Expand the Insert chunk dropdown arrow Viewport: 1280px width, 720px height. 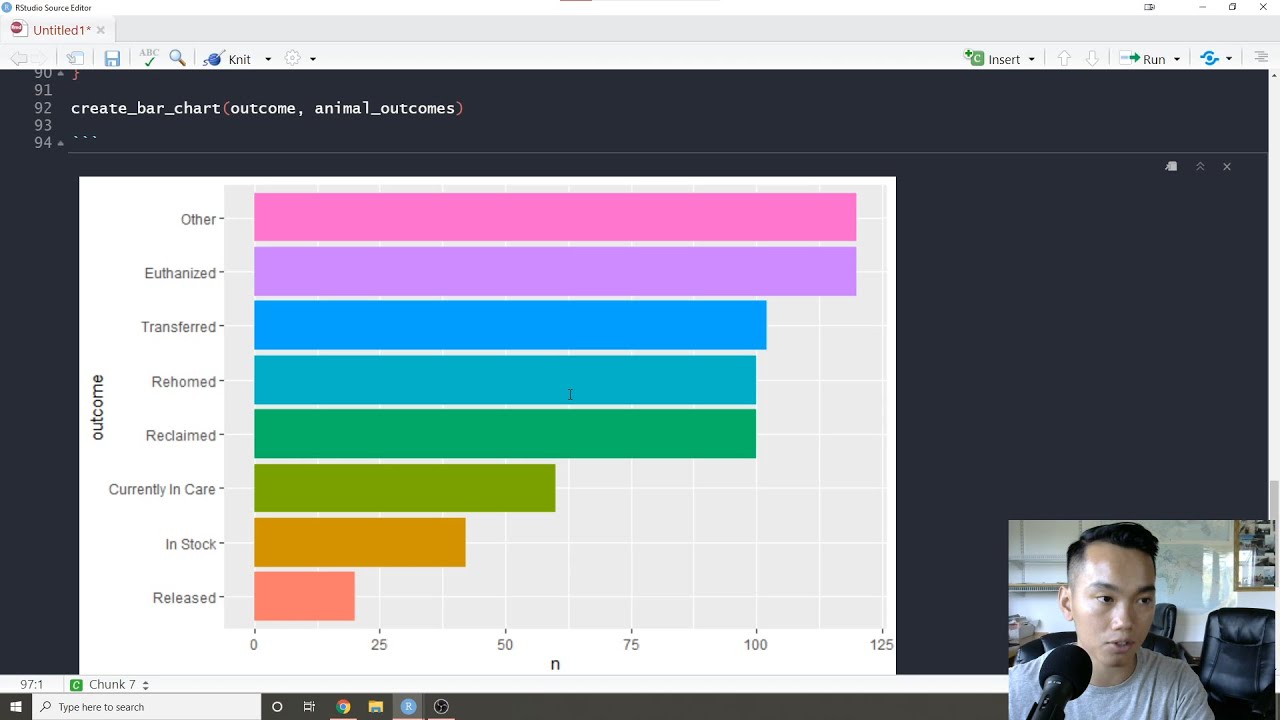click(x=1031, y=59)
